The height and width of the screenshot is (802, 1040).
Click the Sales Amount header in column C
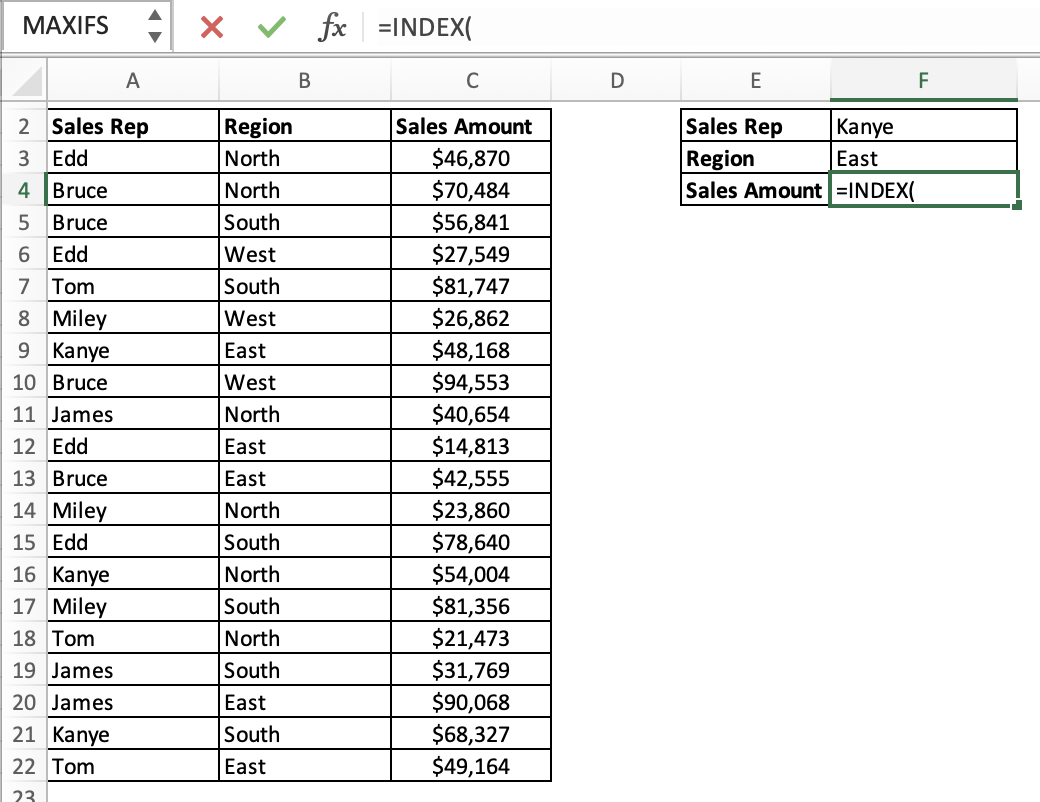tap(471, 126)
